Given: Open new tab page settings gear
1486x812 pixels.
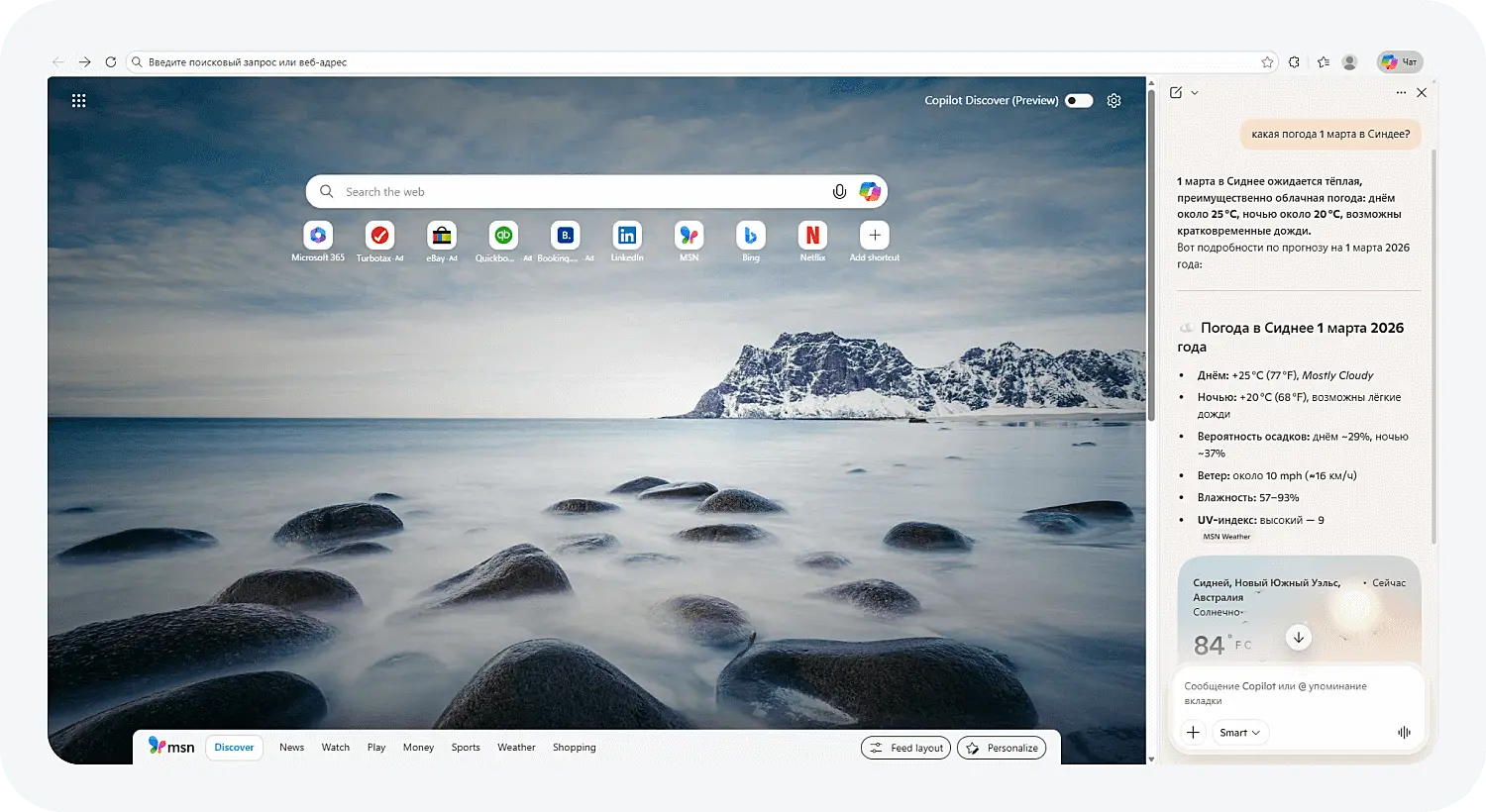Looking at the screenshot, I should 1114,100.
